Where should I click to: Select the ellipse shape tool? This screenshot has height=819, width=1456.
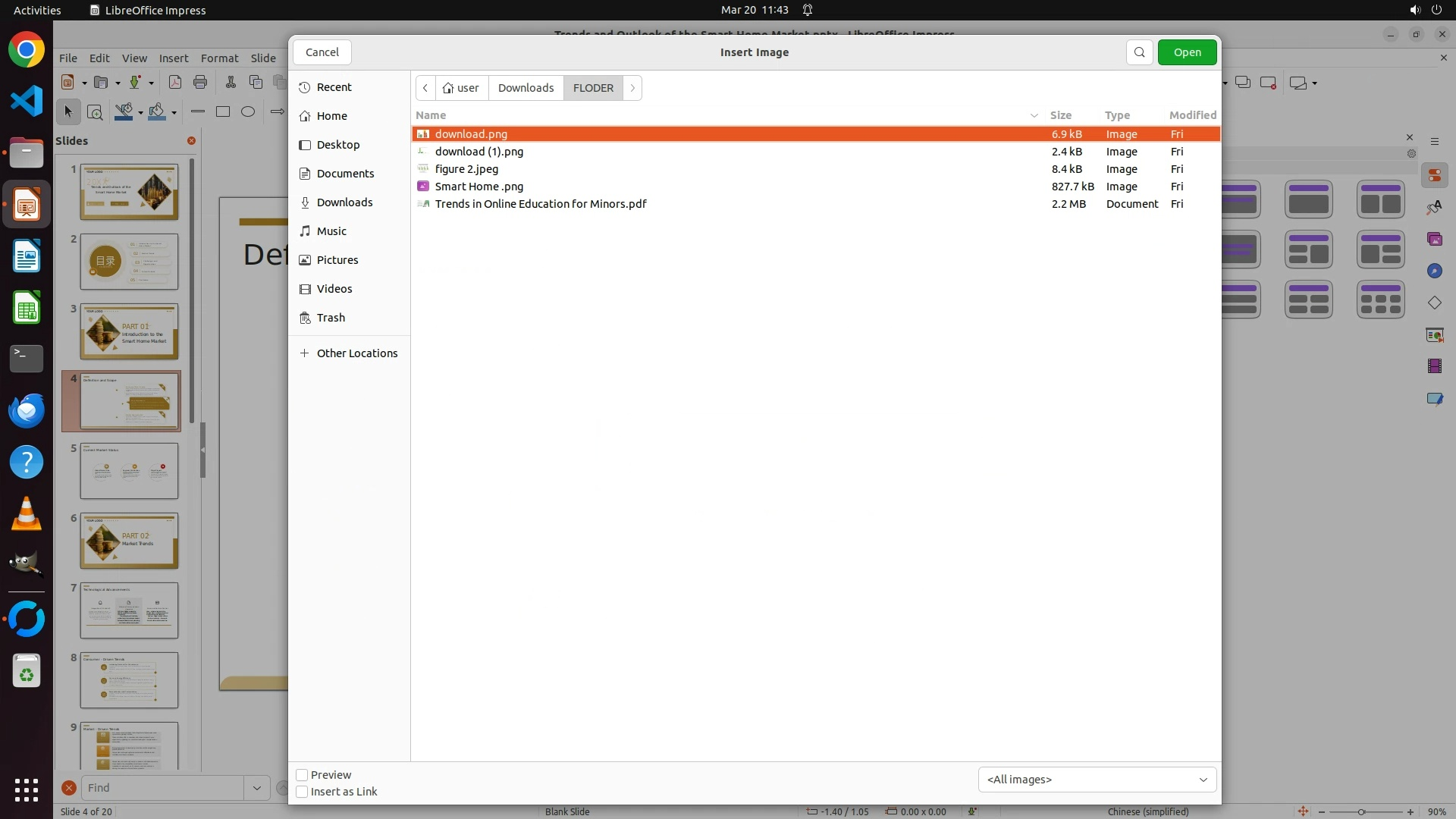[248, 111]
